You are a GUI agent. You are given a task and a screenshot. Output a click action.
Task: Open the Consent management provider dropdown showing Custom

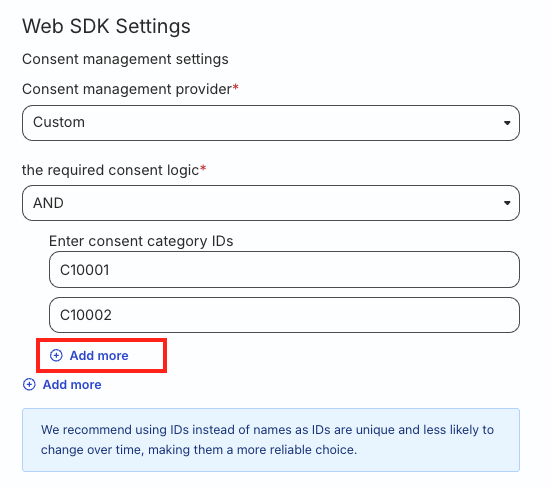click(x=271, y=123)
